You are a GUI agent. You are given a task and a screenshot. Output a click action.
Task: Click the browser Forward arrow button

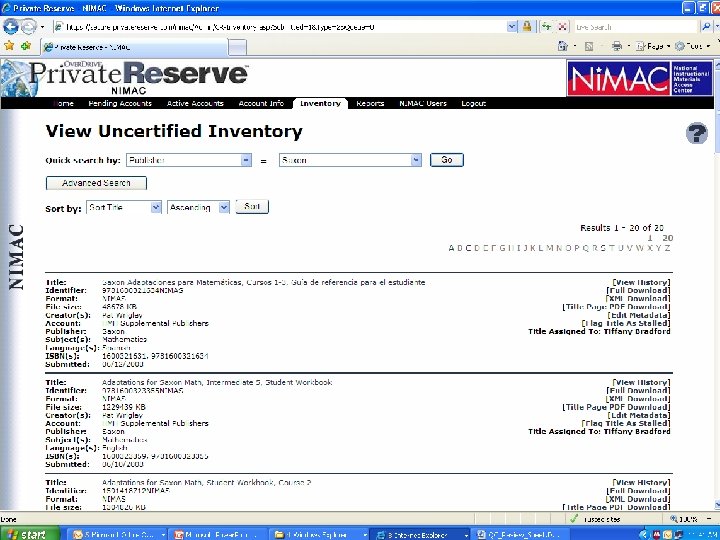28,27
